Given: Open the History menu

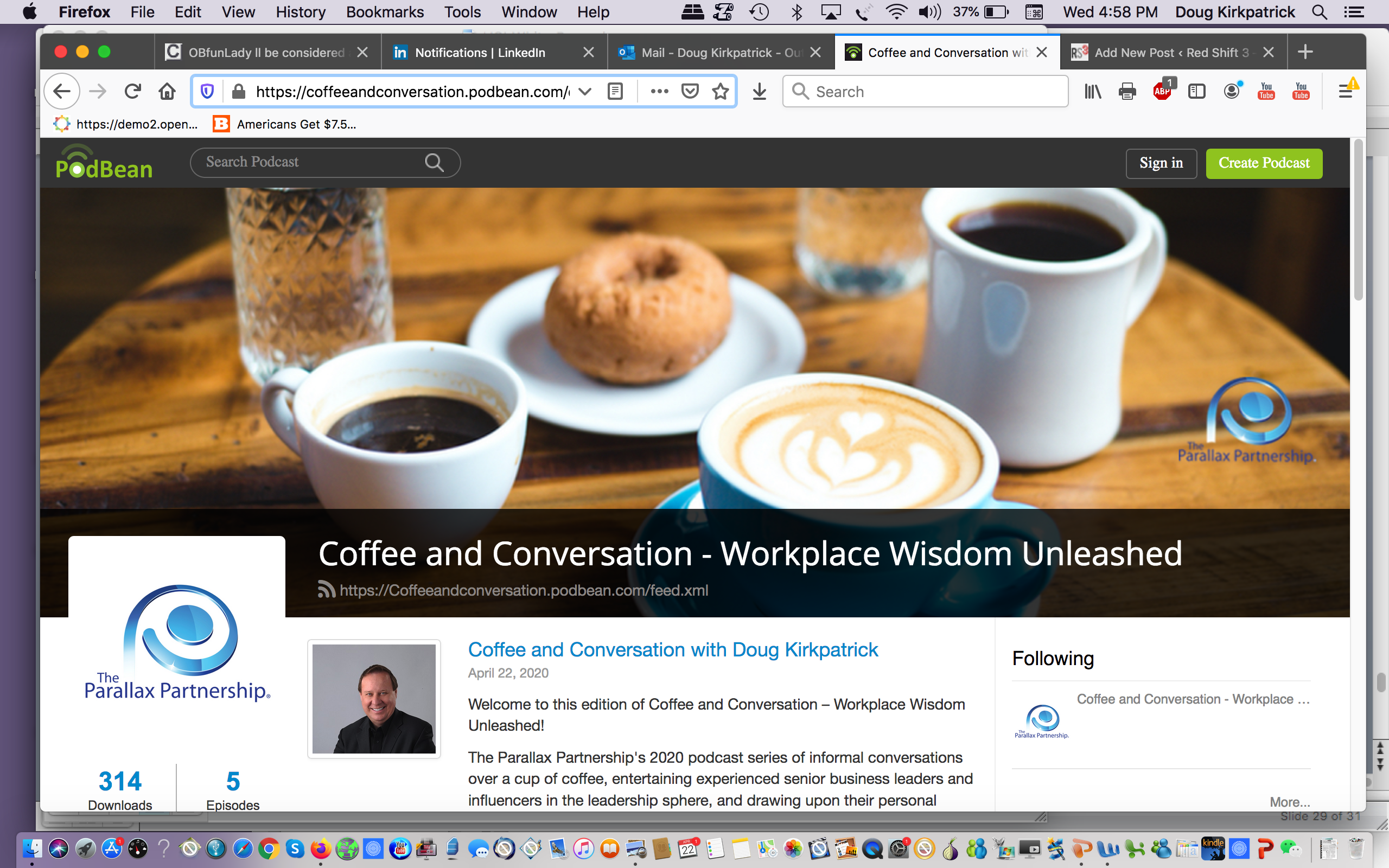Looking at the screenshot, I should [x=300, y=12].
